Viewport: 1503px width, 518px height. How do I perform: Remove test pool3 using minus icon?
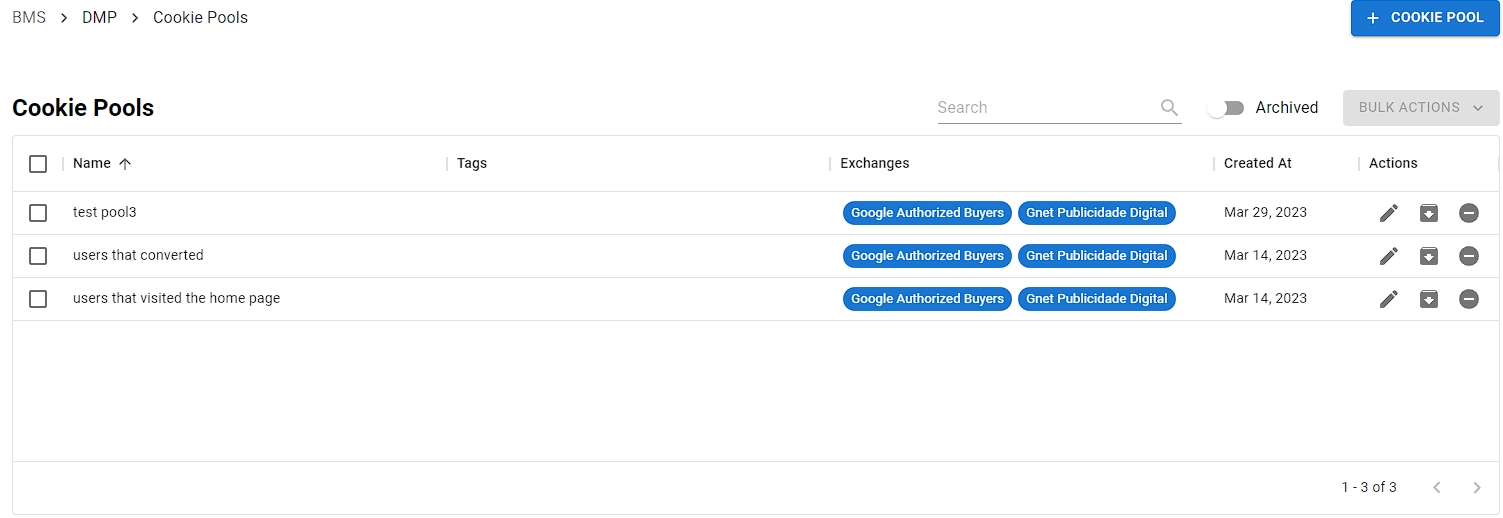pos(1468,213)
